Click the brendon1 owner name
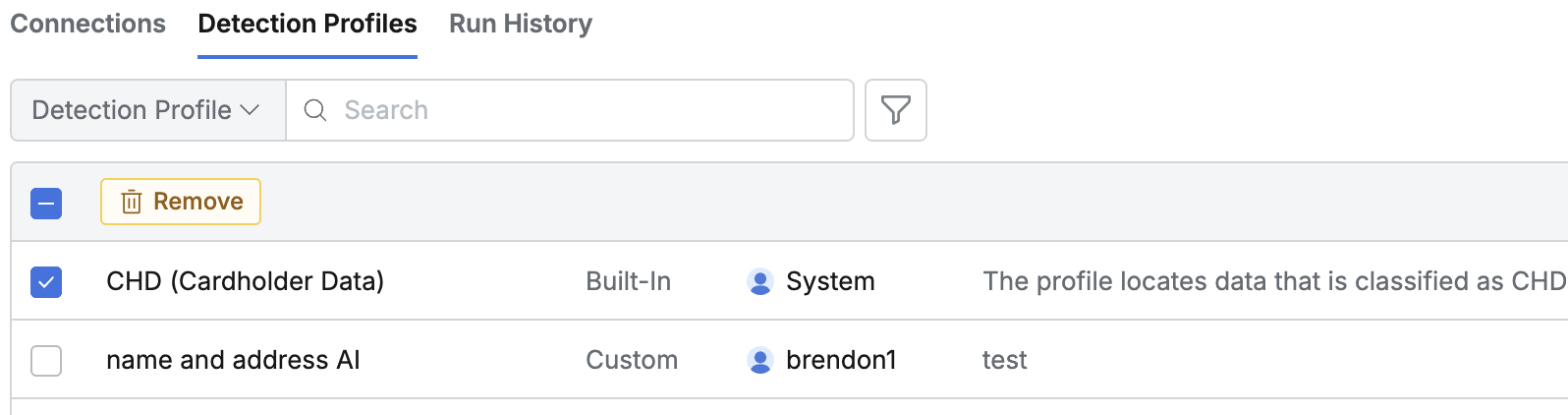 click(x=841, y=360)
